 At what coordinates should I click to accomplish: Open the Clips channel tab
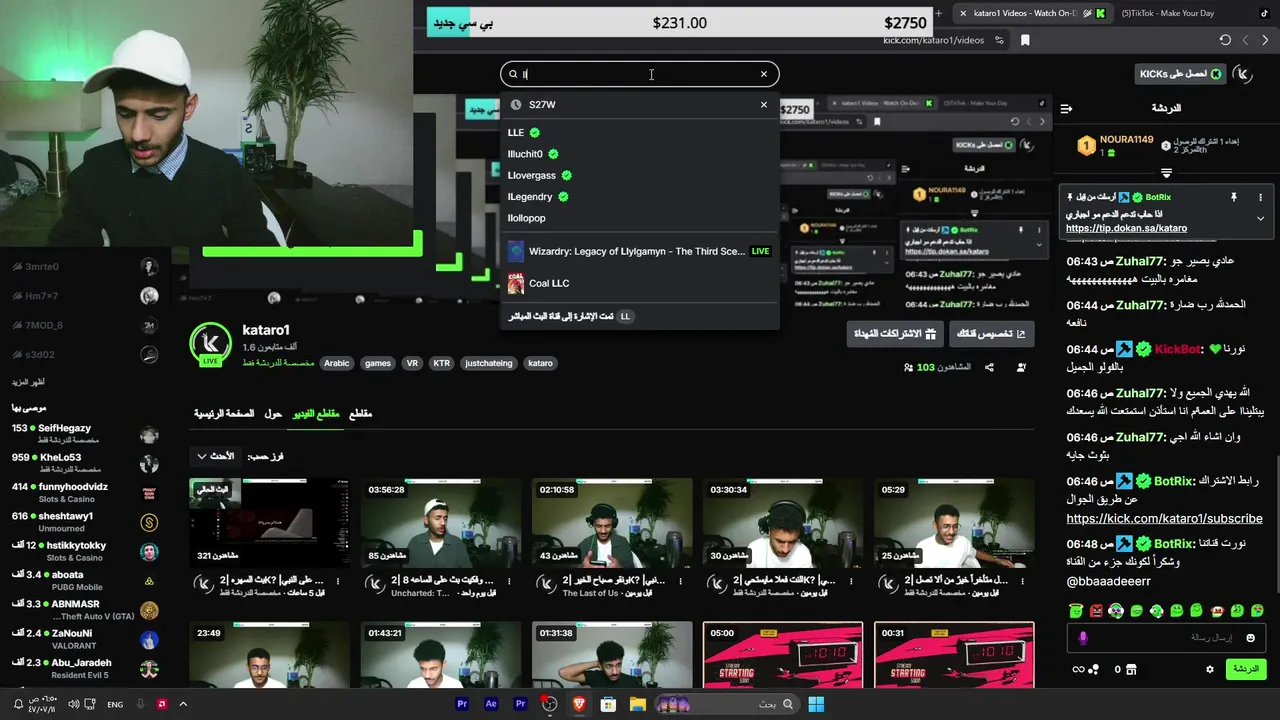[360, 413]
